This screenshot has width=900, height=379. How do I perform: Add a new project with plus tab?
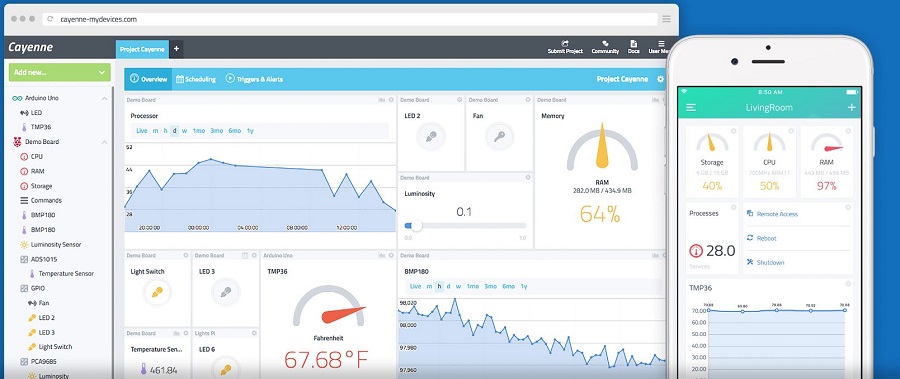coord(176,49)
